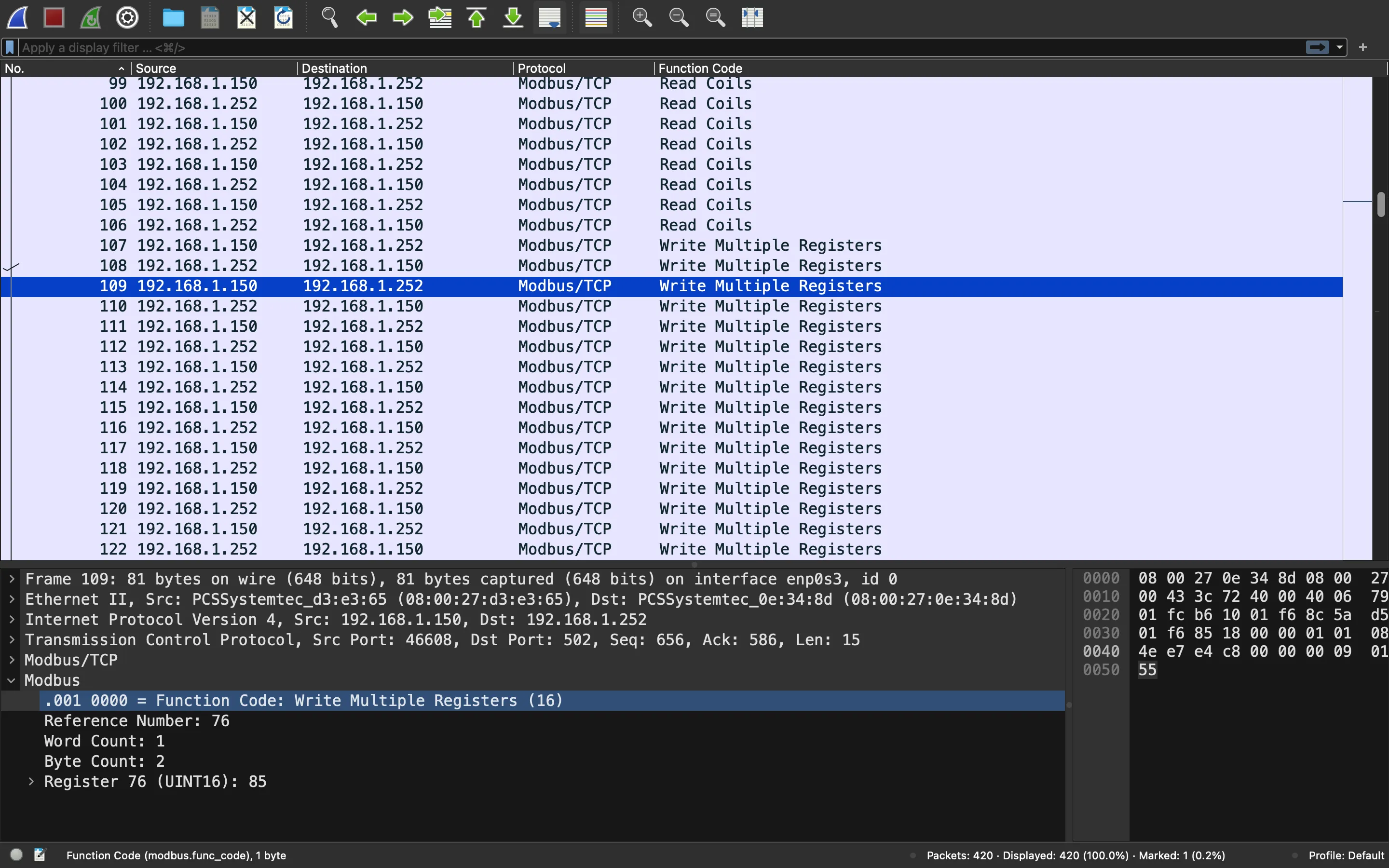Screen dimensions: 1389x868
Task: Open a capture file with the blue folder icon
Action: tap(173, 17)
